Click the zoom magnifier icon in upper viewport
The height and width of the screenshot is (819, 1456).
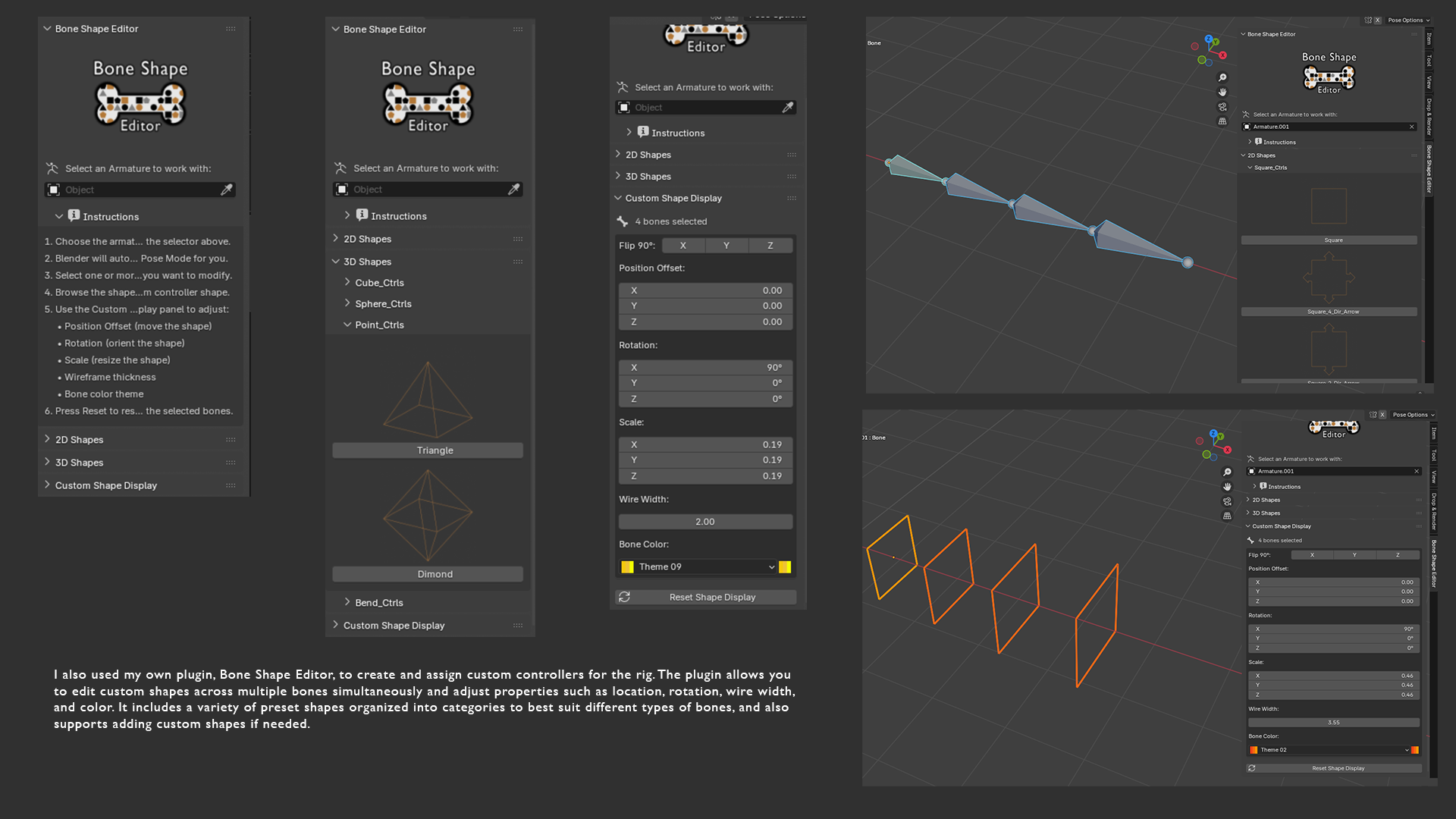tap(1222, 78)
